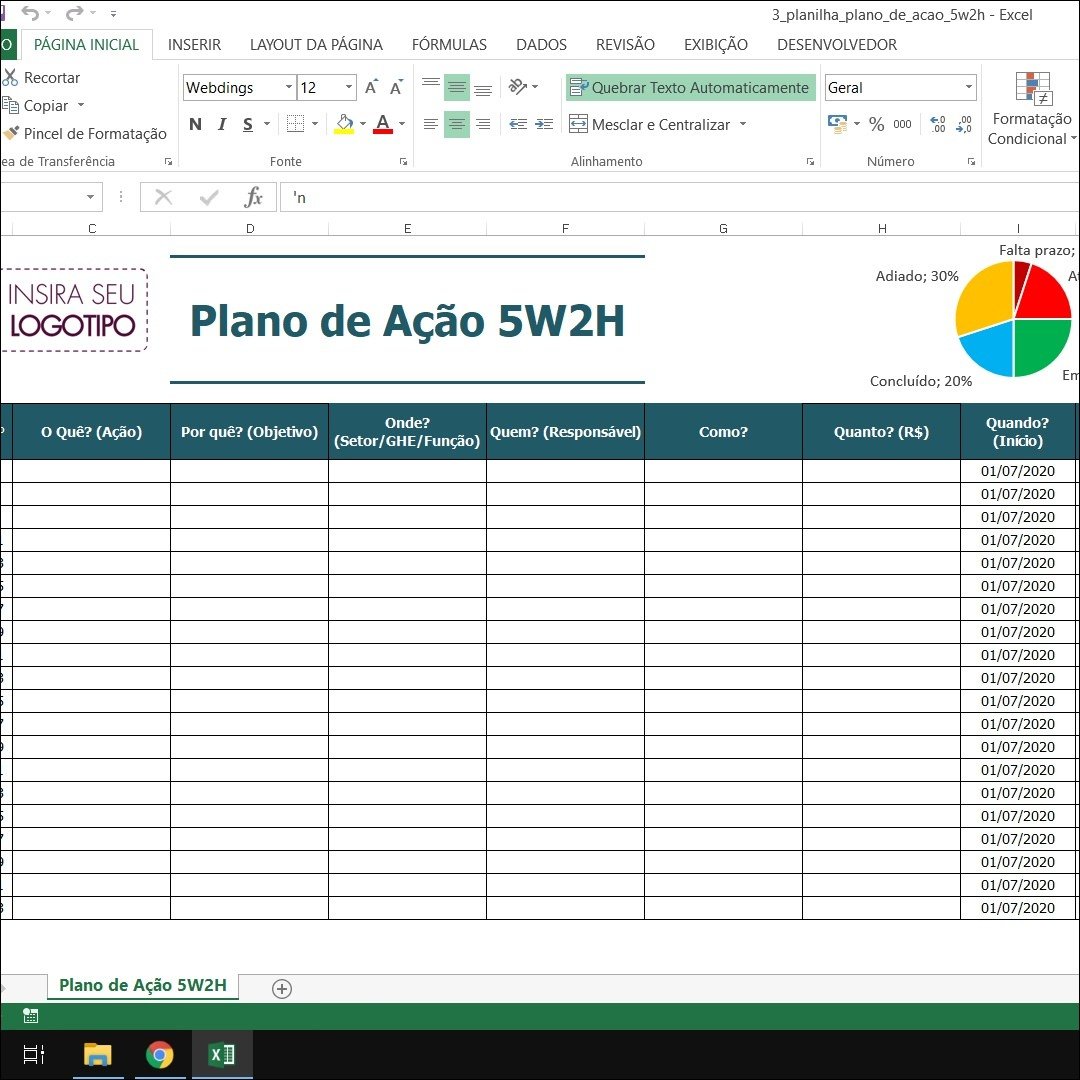The width and height of the screenshot is (1080, 1080).
Task: Open the font size 12 dropdown
Action: (348, 88)
